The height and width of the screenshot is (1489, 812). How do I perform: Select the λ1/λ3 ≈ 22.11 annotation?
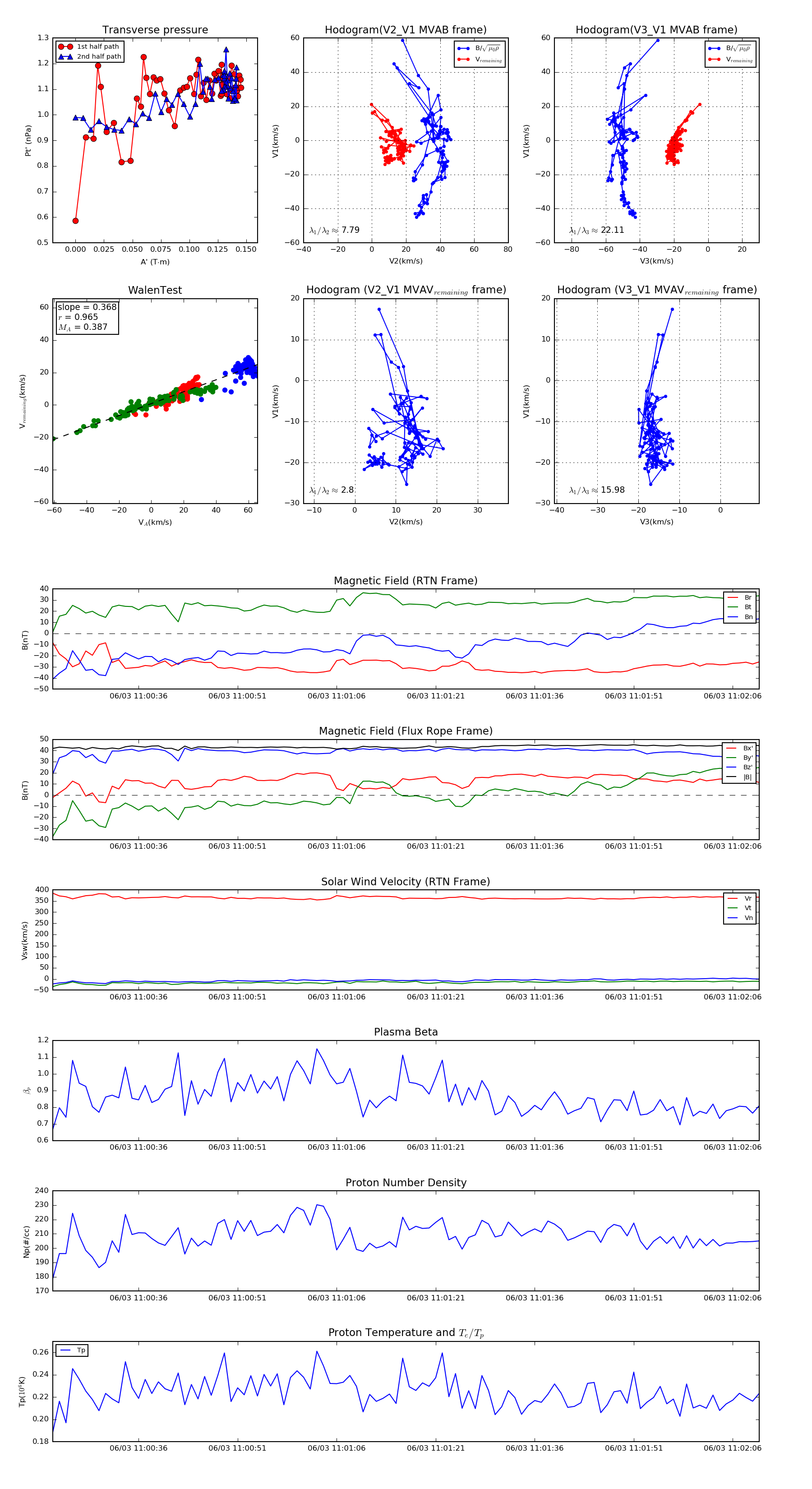[x=596, y=230]
